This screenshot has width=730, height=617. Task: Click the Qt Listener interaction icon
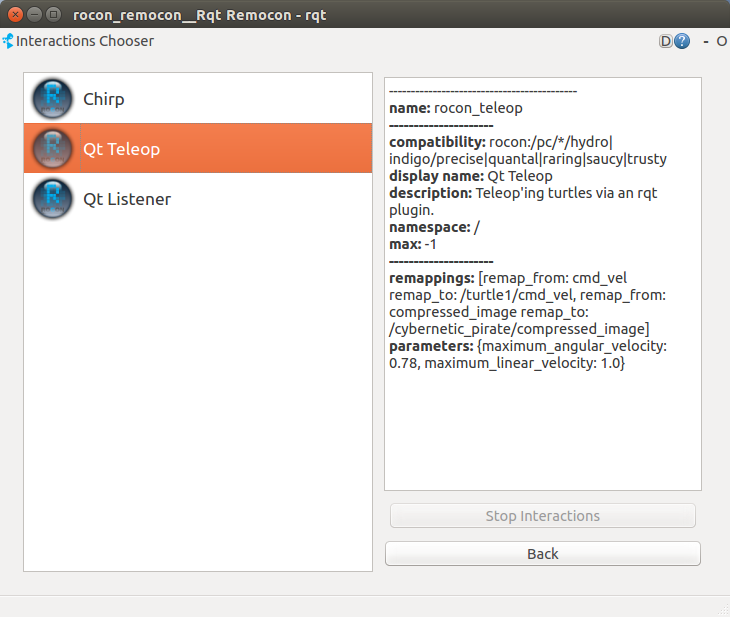tap(52, 199)
